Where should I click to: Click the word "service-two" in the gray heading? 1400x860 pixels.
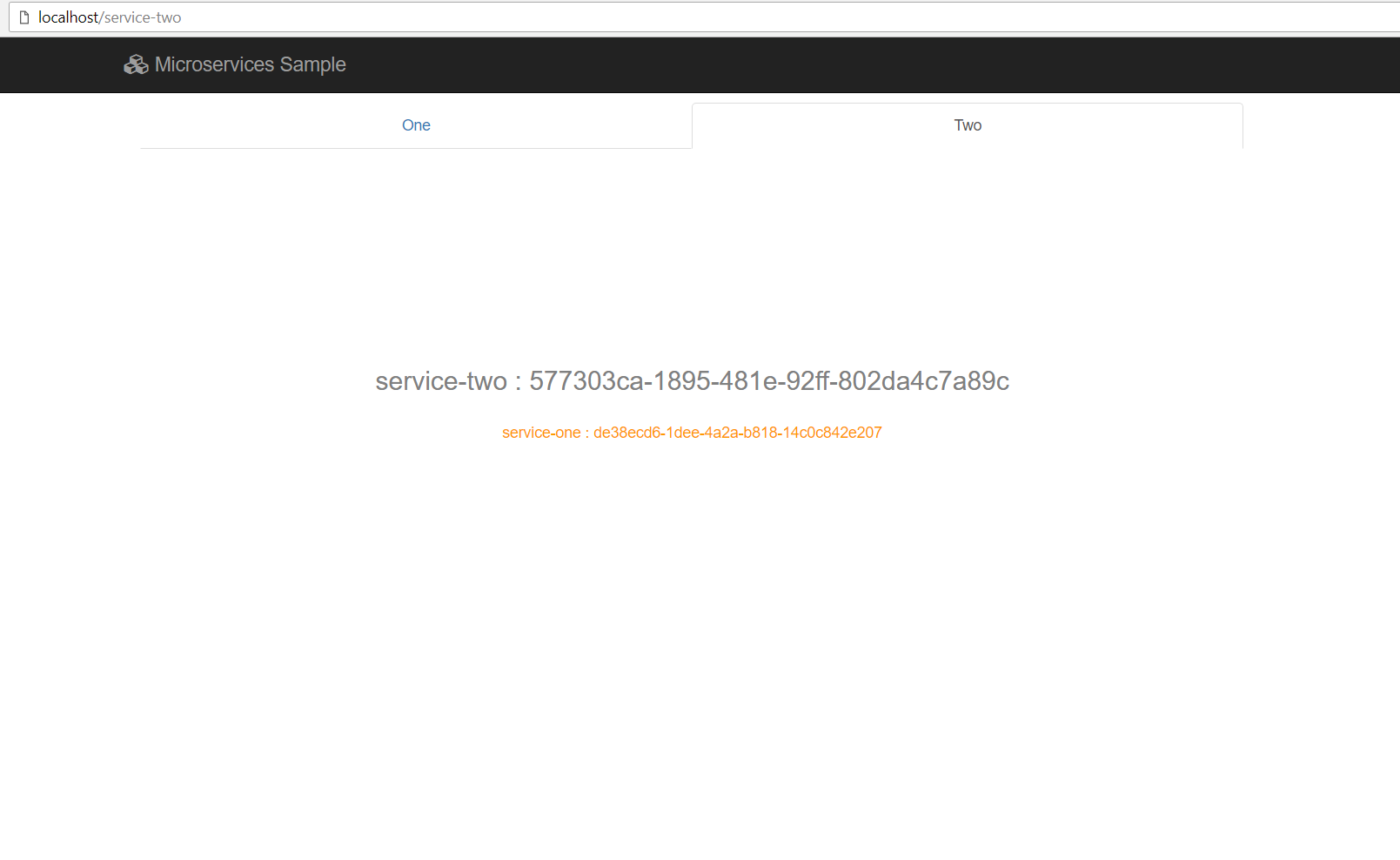point(441,381)
